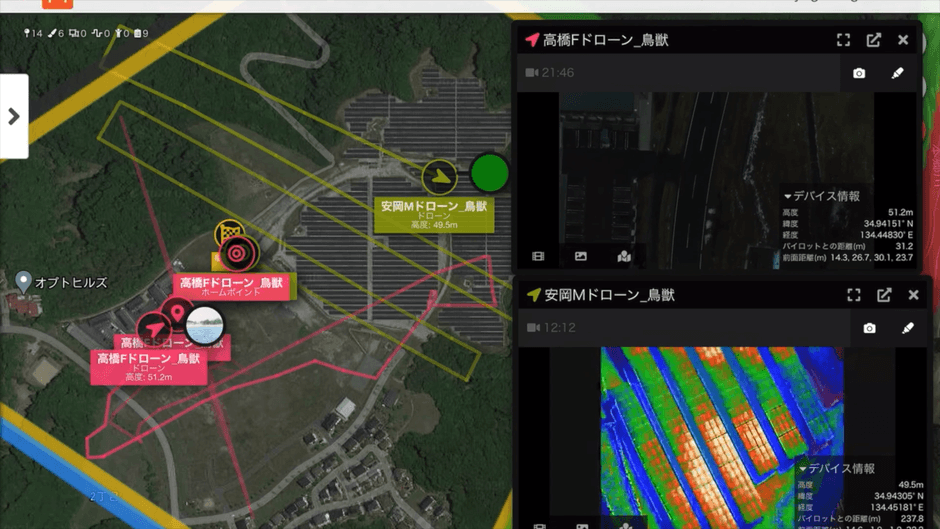Open pencil annotation tool in 高橋Fドローン panel
This screenshot has width=940, height=529.
[x=897, y=73]
